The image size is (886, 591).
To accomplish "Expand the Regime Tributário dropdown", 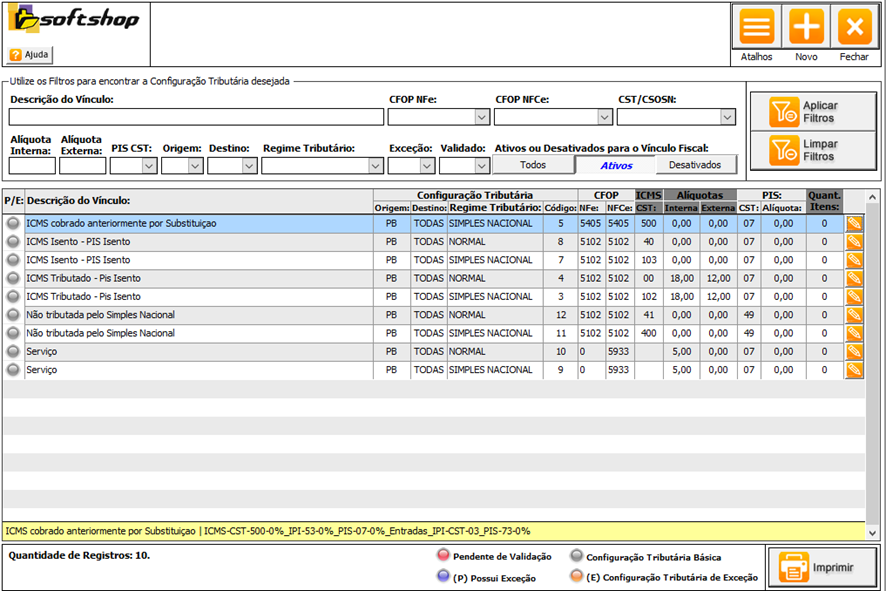I will tap(374, 166).
